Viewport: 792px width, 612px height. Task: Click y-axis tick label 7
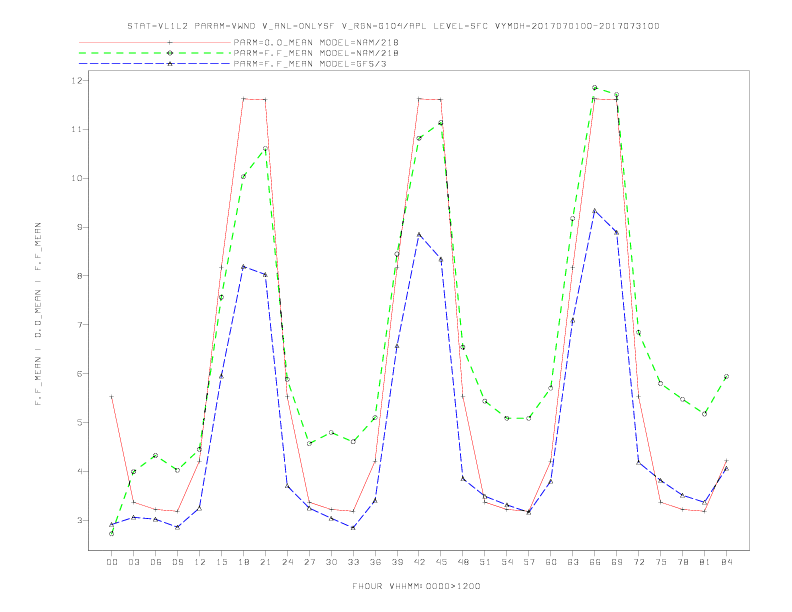[x=80, y=325]
